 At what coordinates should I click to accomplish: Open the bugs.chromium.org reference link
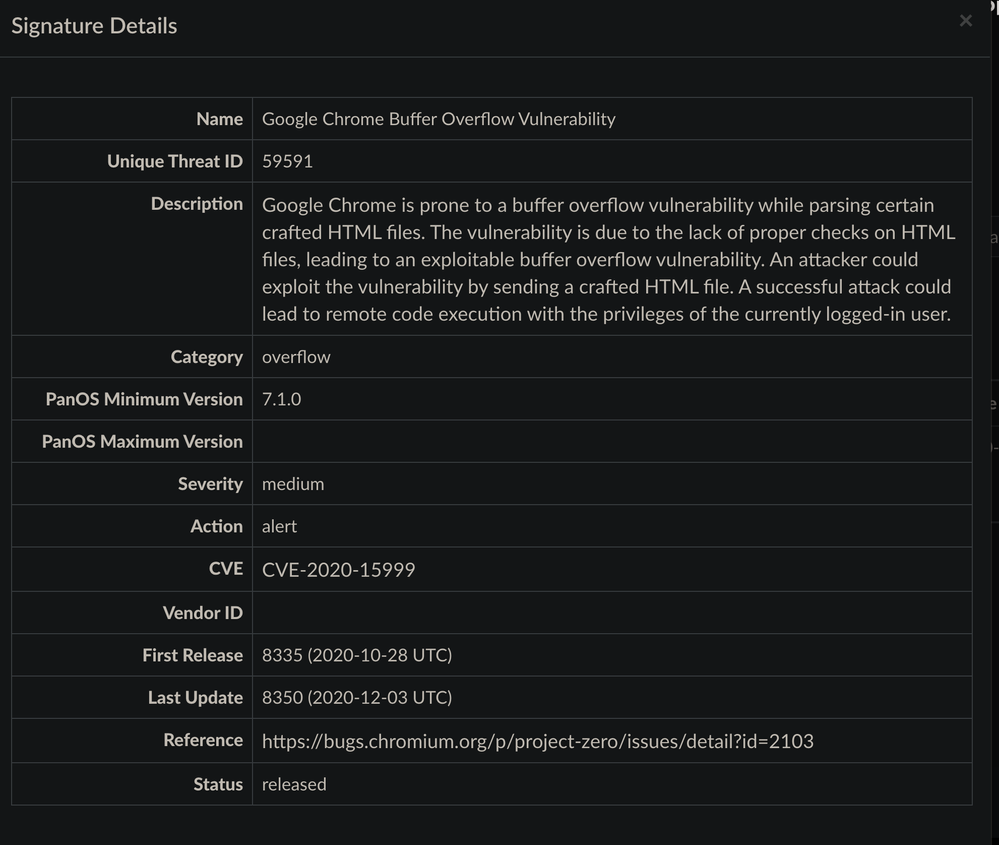point(537,741)
